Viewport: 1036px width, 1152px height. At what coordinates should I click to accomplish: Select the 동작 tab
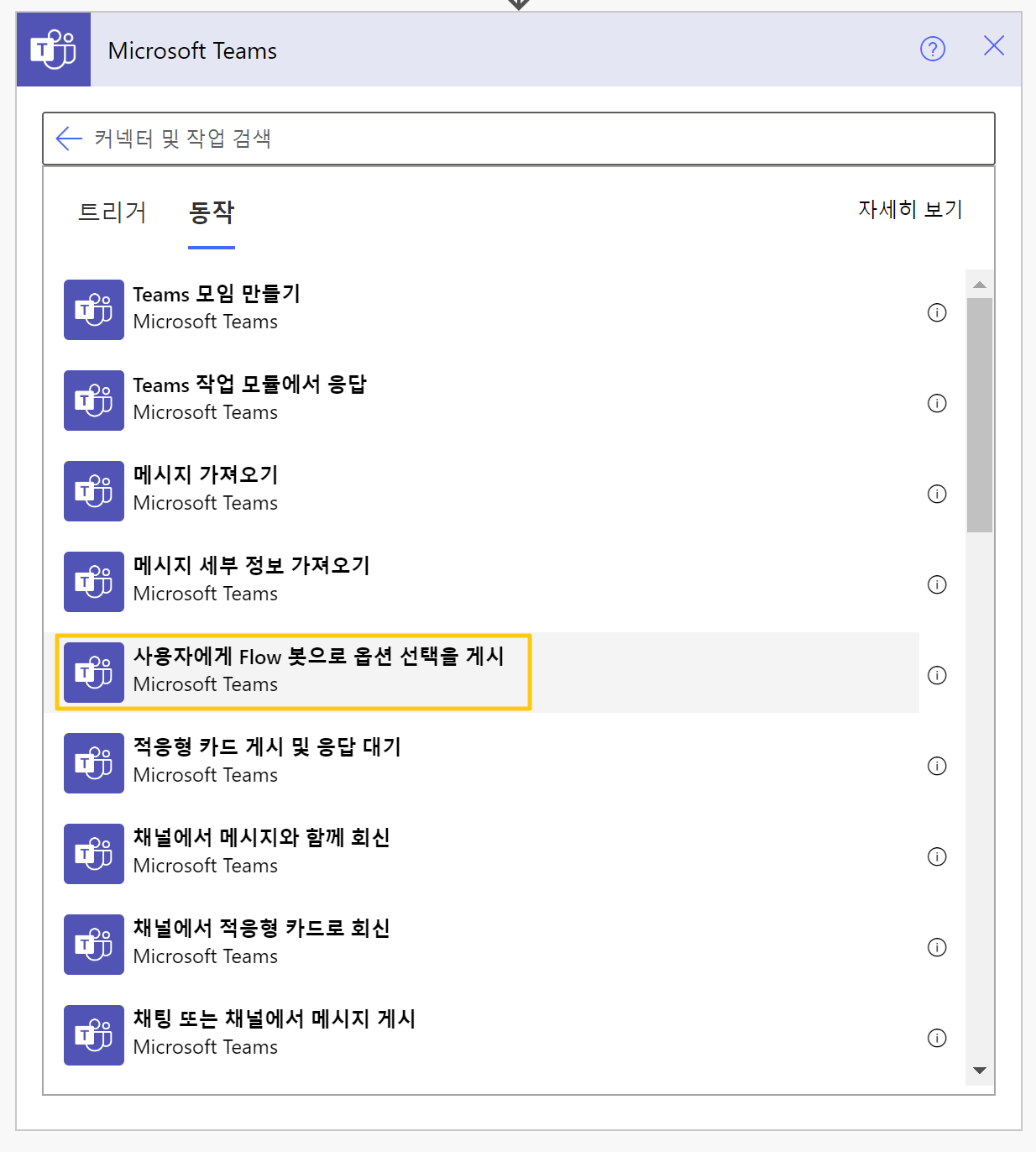212,212
